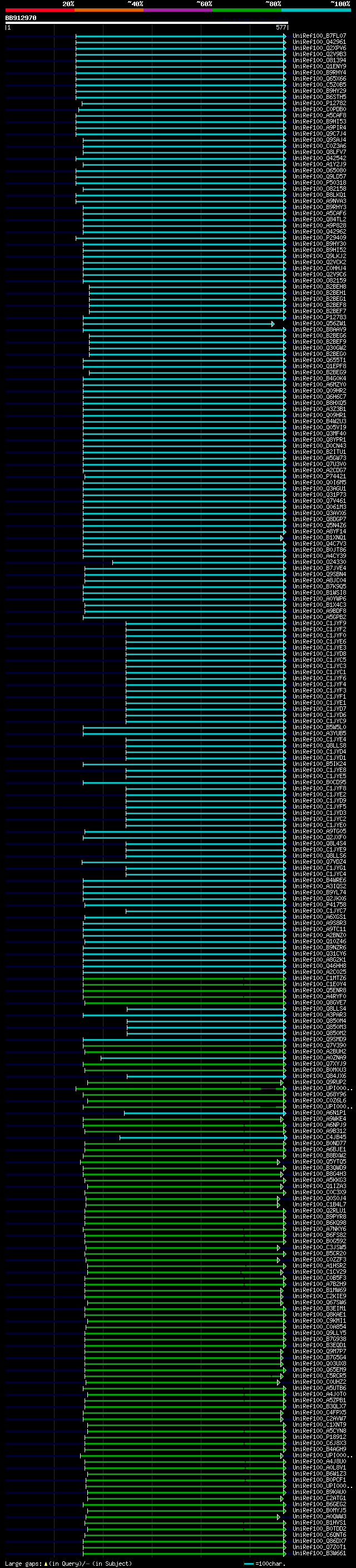The height and width of the screenshot is (1568, 356).
Task: Select the label UniRef100_C1JYE6
Action: coord(319,641)
